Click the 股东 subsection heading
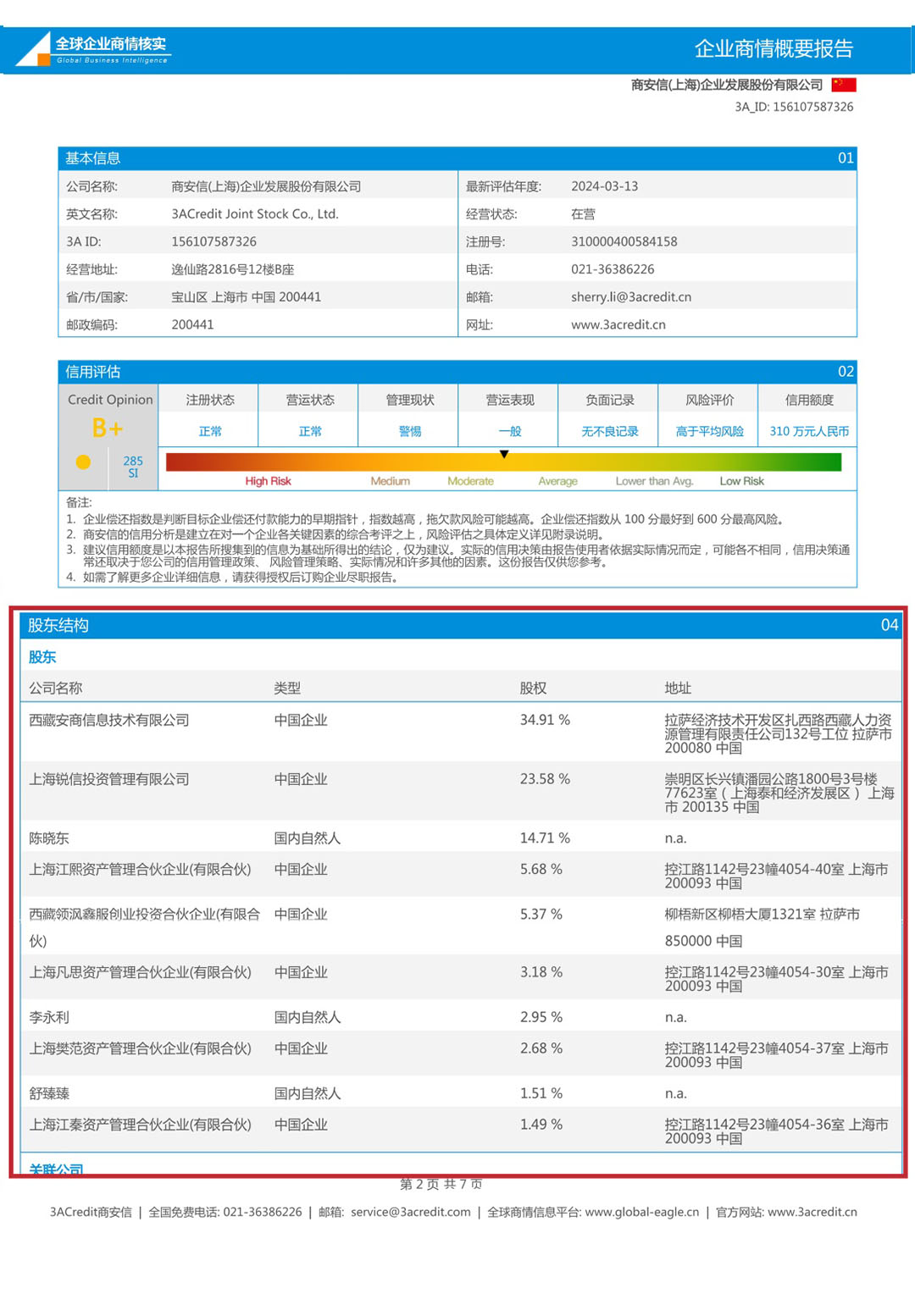The height and width of the screenshot is (1316, 915). [42, 657]
